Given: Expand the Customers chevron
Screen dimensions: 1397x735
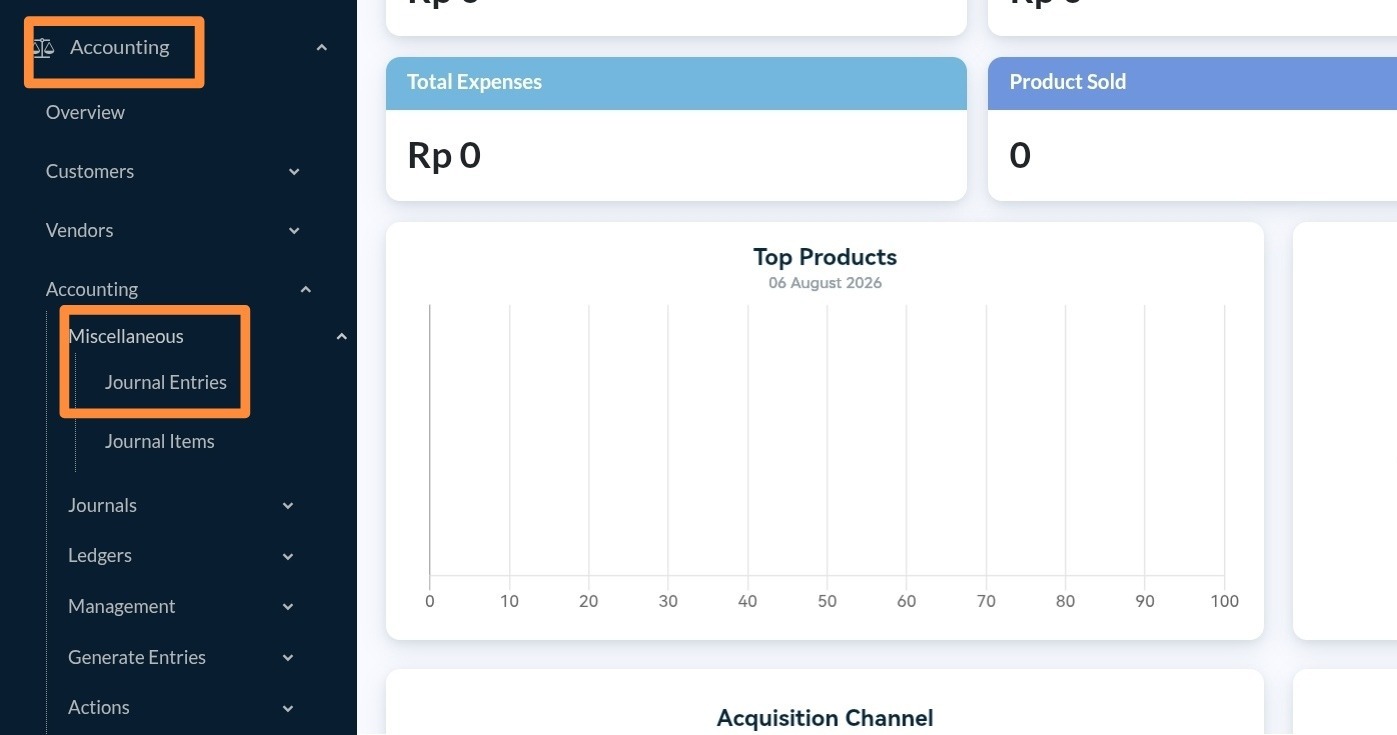Looking at the screenshot, I should pyautogui.click(x=294, y=172).
